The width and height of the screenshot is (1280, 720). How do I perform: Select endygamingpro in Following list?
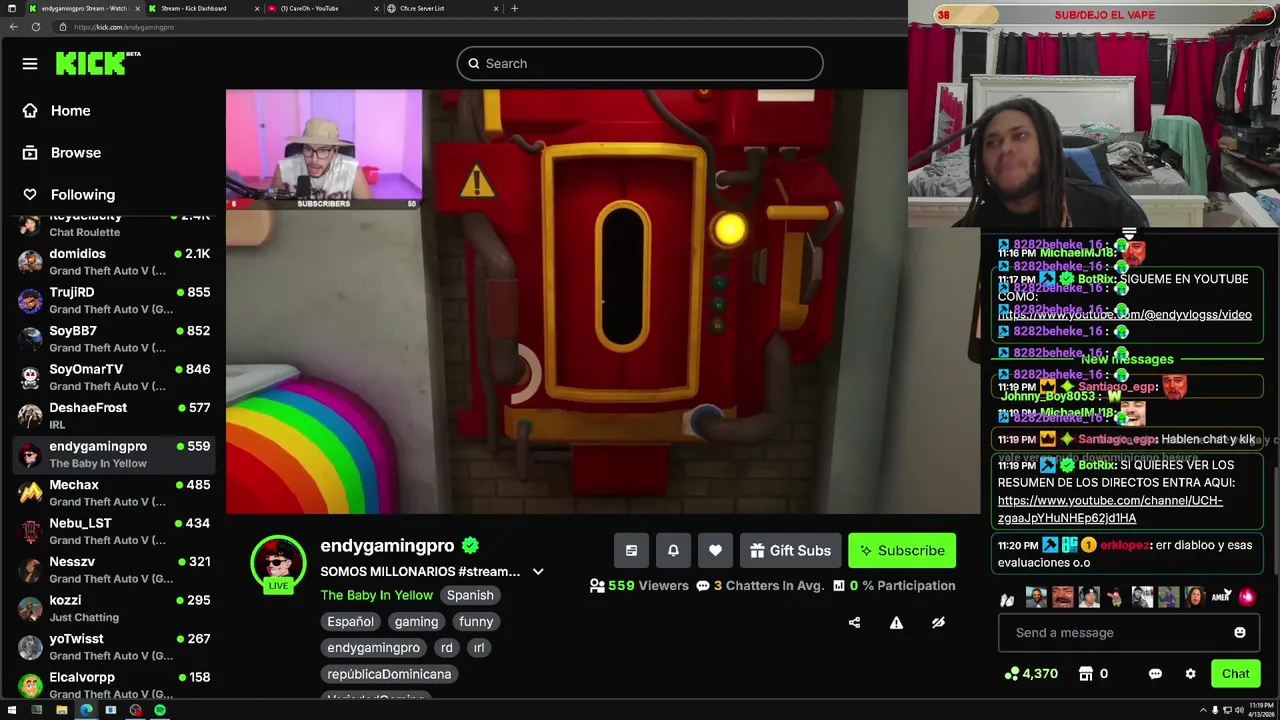115,454
